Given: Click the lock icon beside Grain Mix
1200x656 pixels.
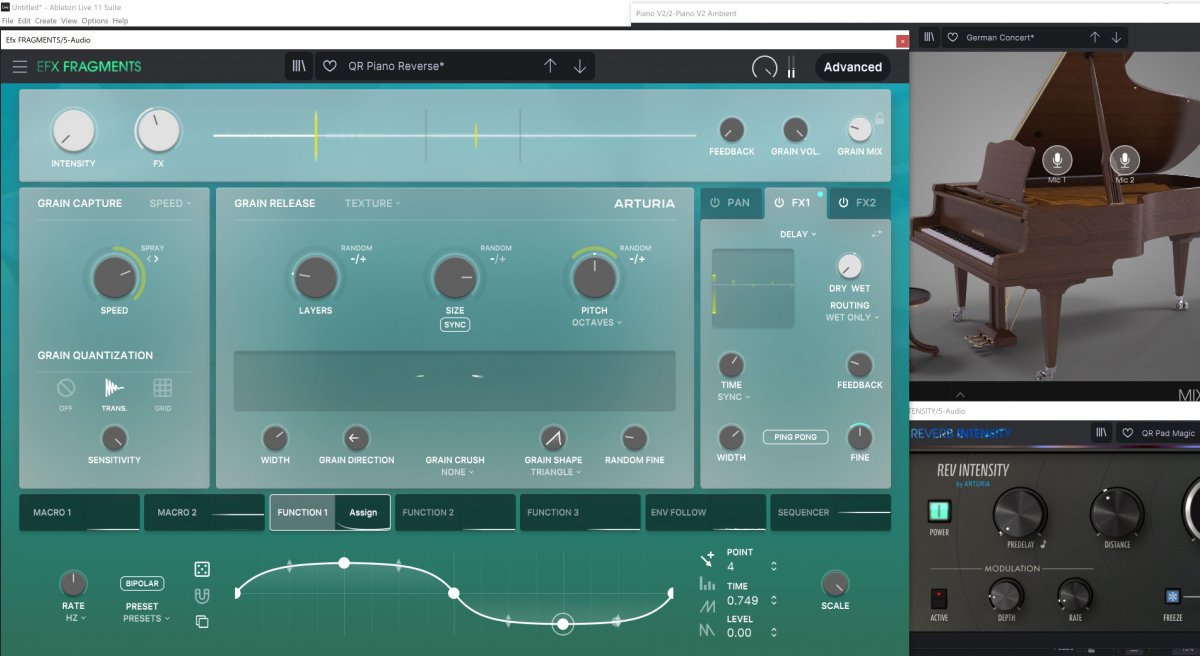Looking at the screenshot, I should pyautogui.click(x=879, y=119).
